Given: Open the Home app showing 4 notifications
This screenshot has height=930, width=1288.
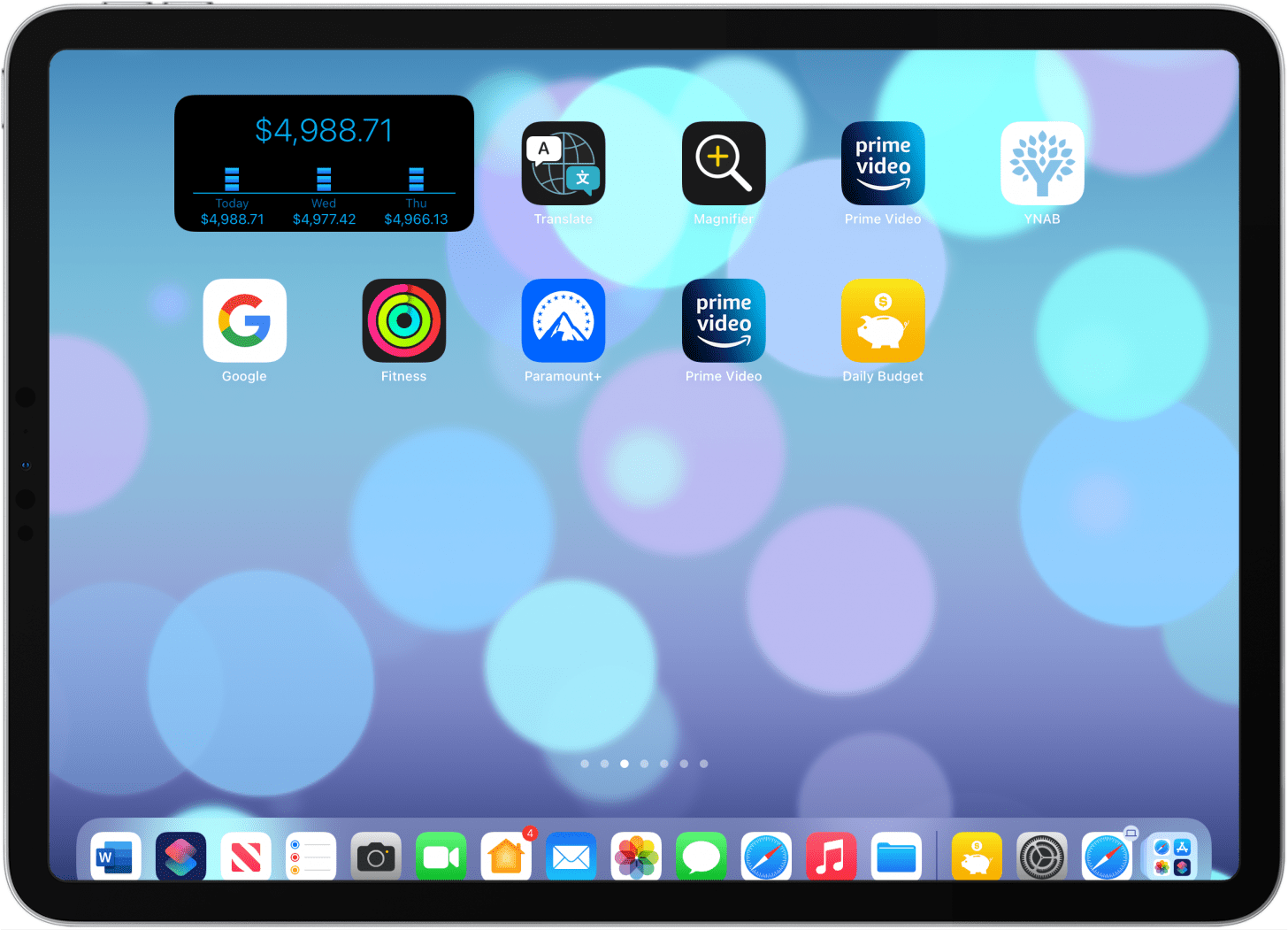Looking at the screenshot, I should [x=505, y=856].
